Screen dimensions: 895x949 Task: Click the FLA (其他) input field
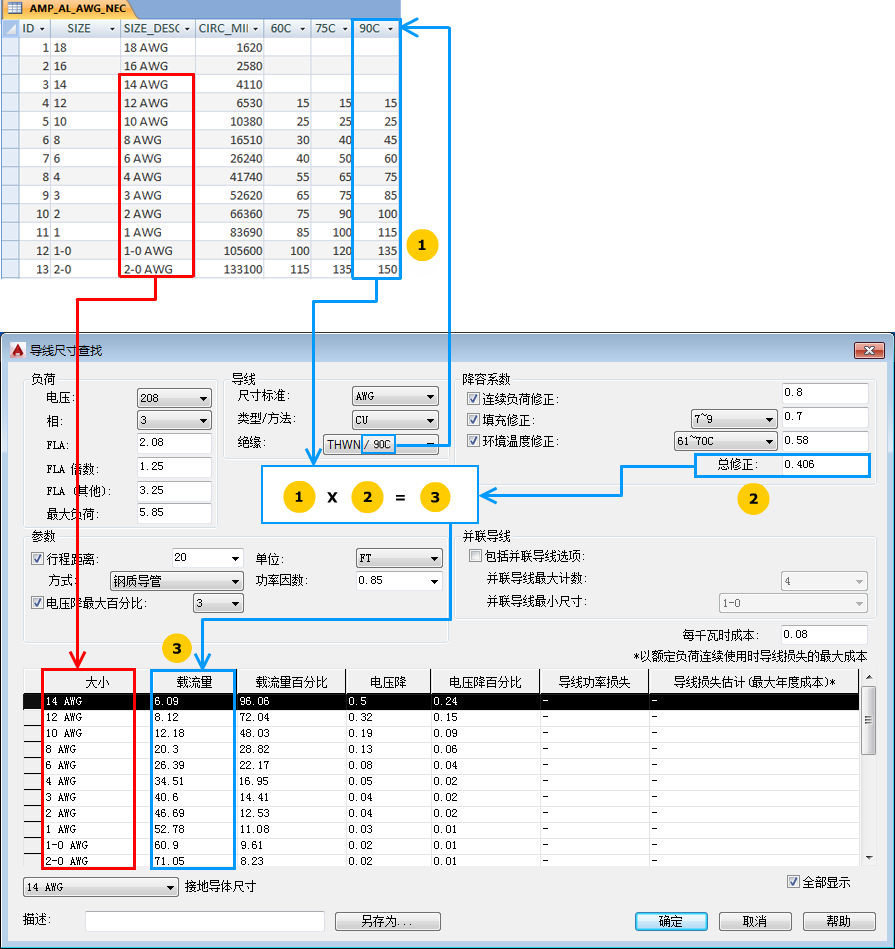coord(174,490)
